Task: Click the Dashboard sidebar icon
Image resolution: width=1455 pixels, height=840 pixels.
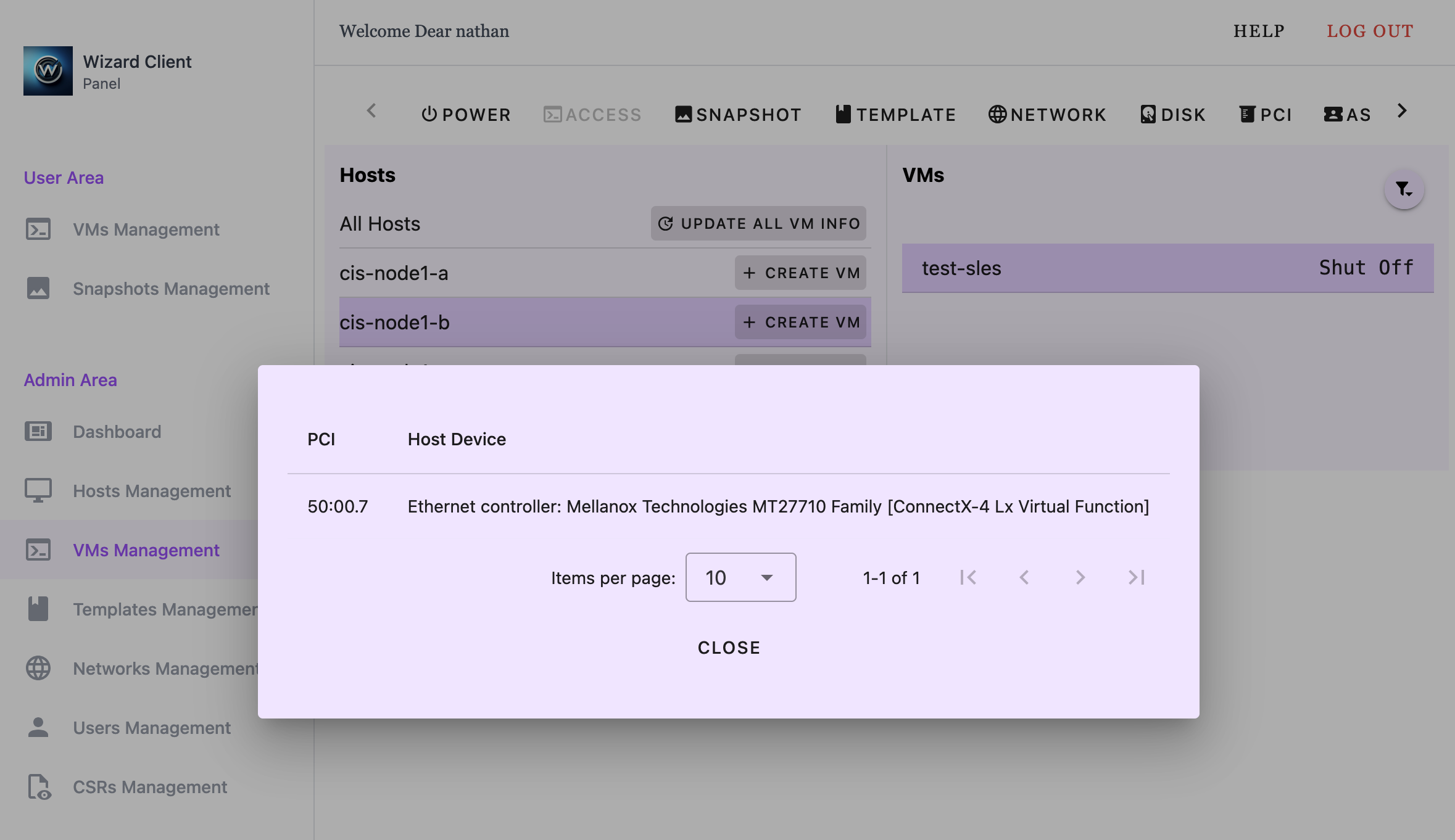Action: [x=38, y=431]
